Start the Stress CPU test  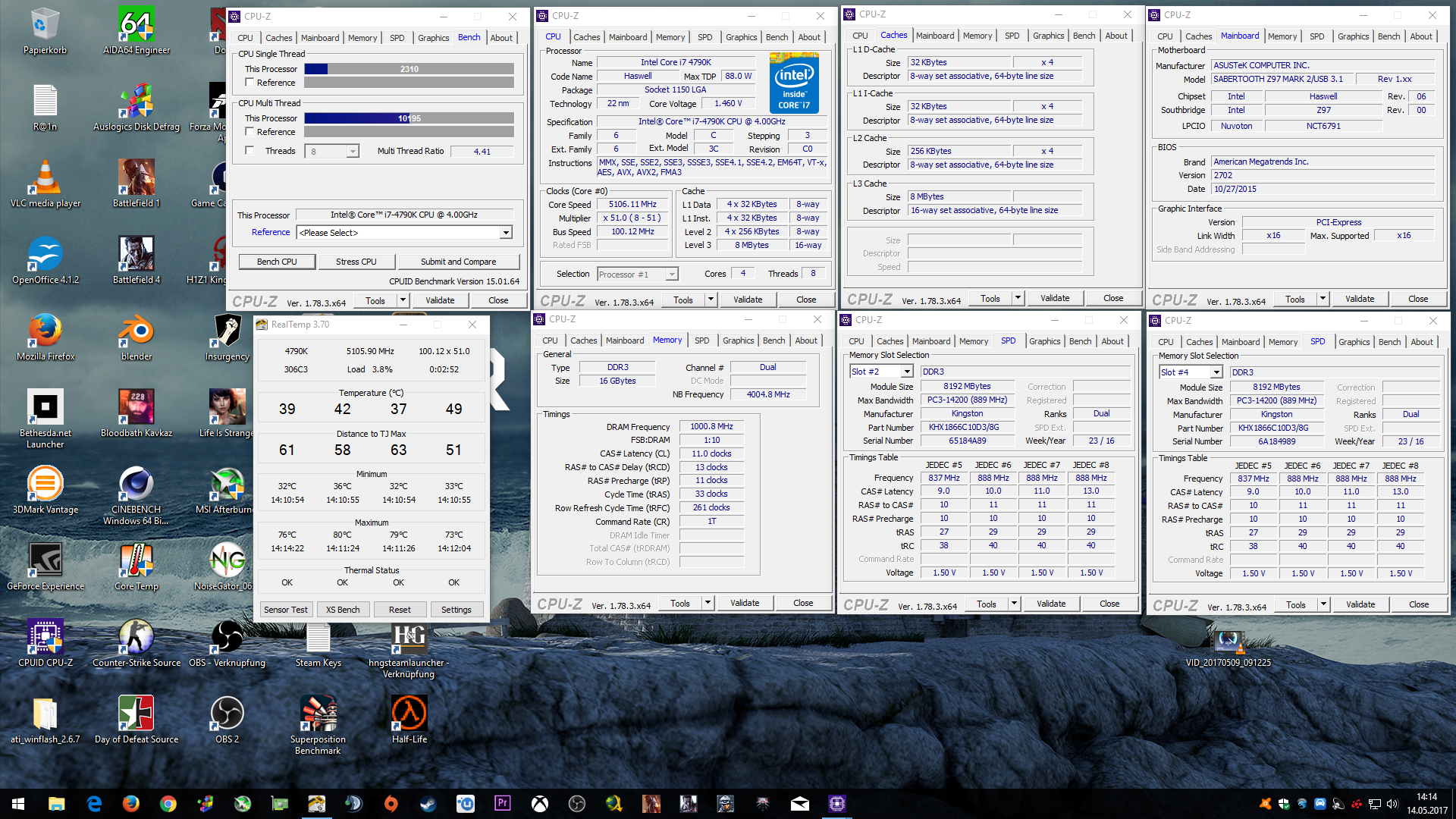(356, 262)
